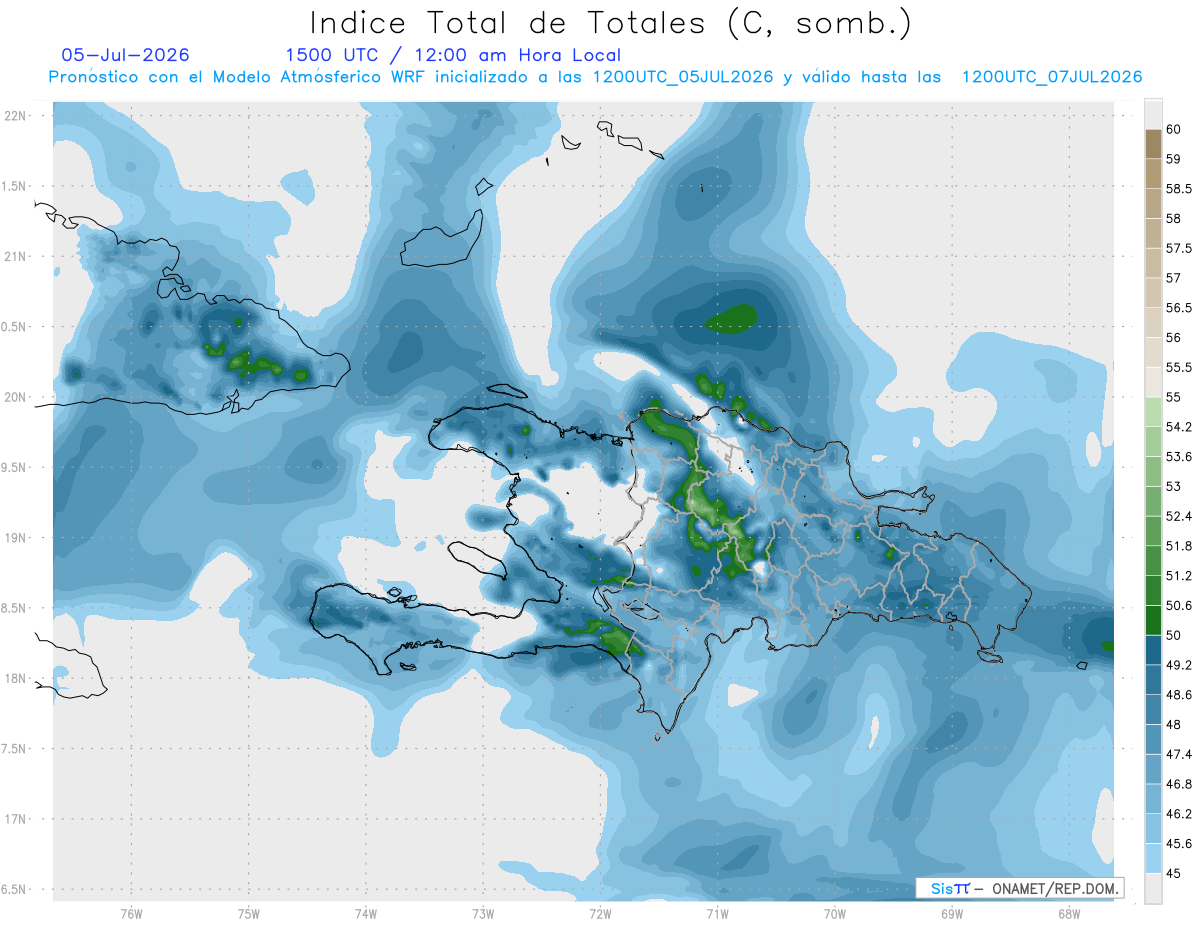Click the colorbar value 55.5

coord(1179,367)
